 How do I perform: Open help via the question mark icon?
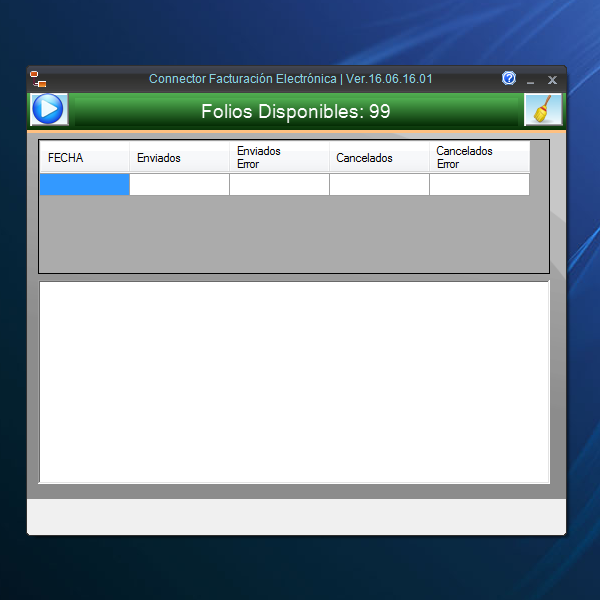point(509,79)
